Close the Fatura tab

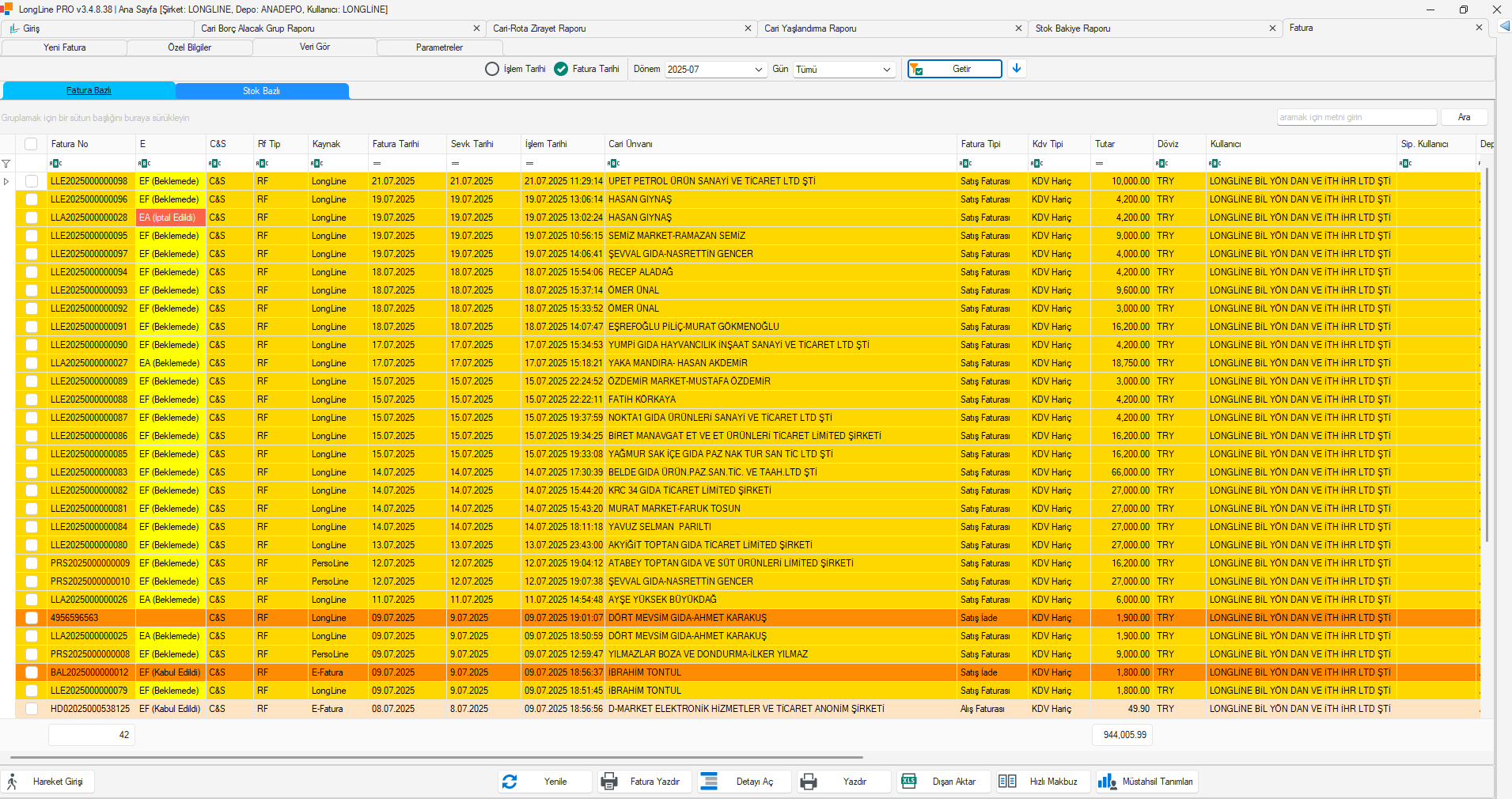point(1479,28)
